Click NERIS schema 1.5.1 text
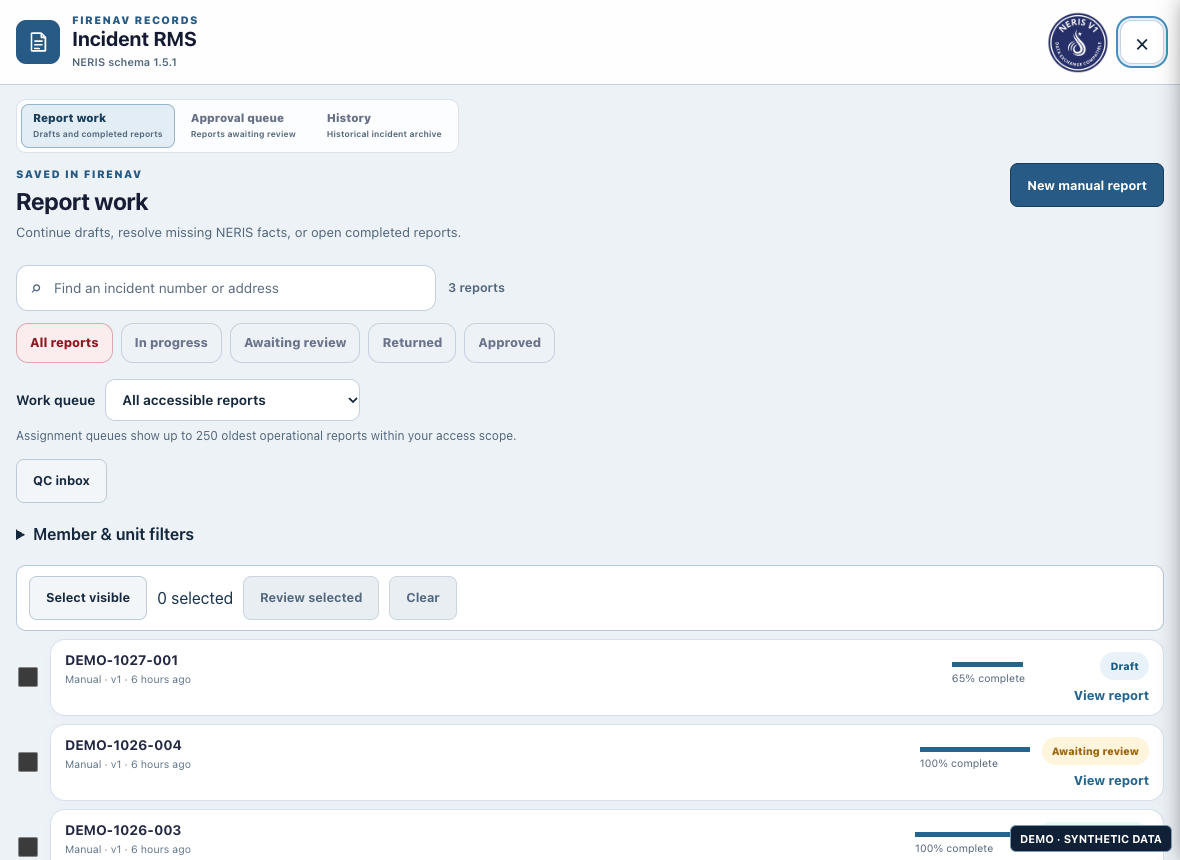 [x=124, y=62]
